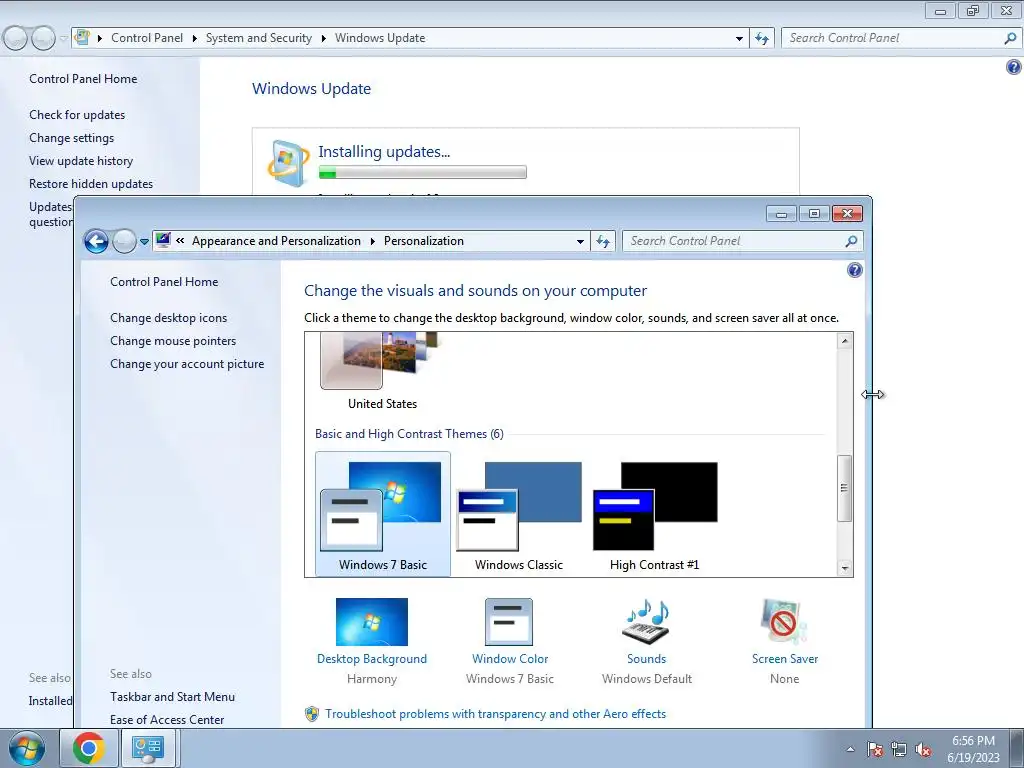The width and height of the screenshot is (1024, 768).
Task: Click the theme list scroll down arrow
Action: coord(844,568)
